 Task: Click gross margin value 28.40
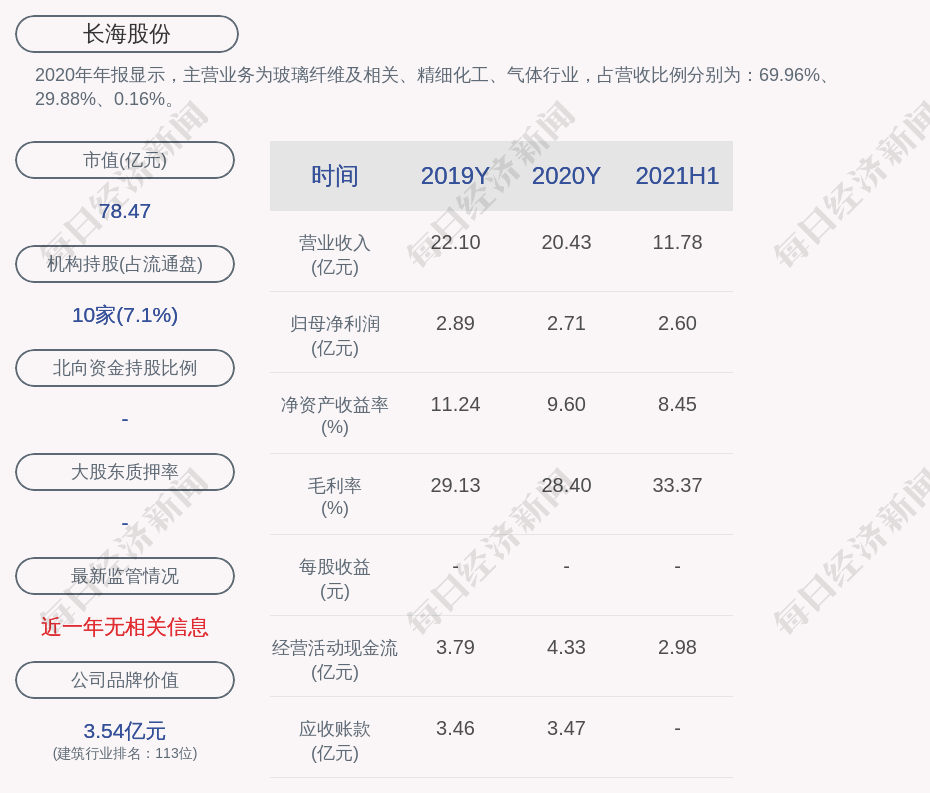pyautogui.click(x=566, y=485)
